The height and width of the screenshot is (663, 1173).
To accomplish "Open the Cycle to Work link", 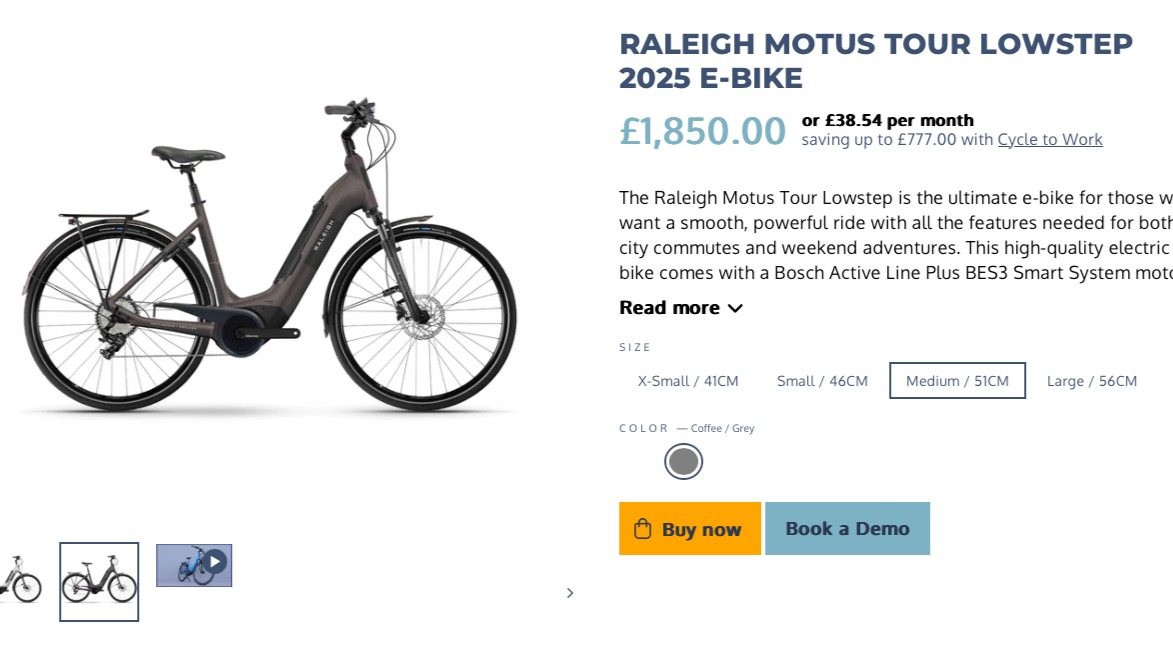I will point(1050,140).
